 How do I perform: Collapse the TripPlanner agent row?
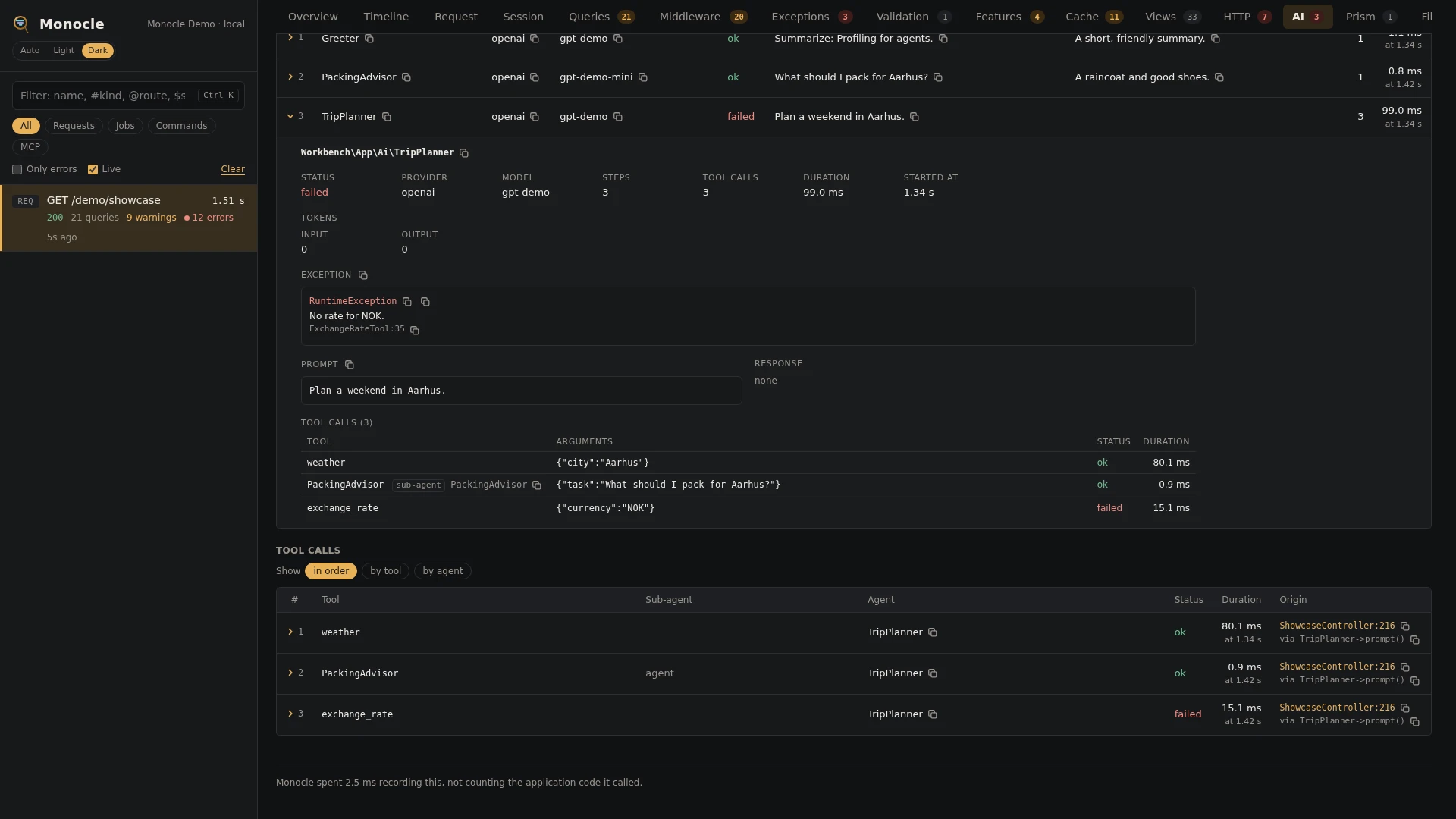click(x=290, y=117)
